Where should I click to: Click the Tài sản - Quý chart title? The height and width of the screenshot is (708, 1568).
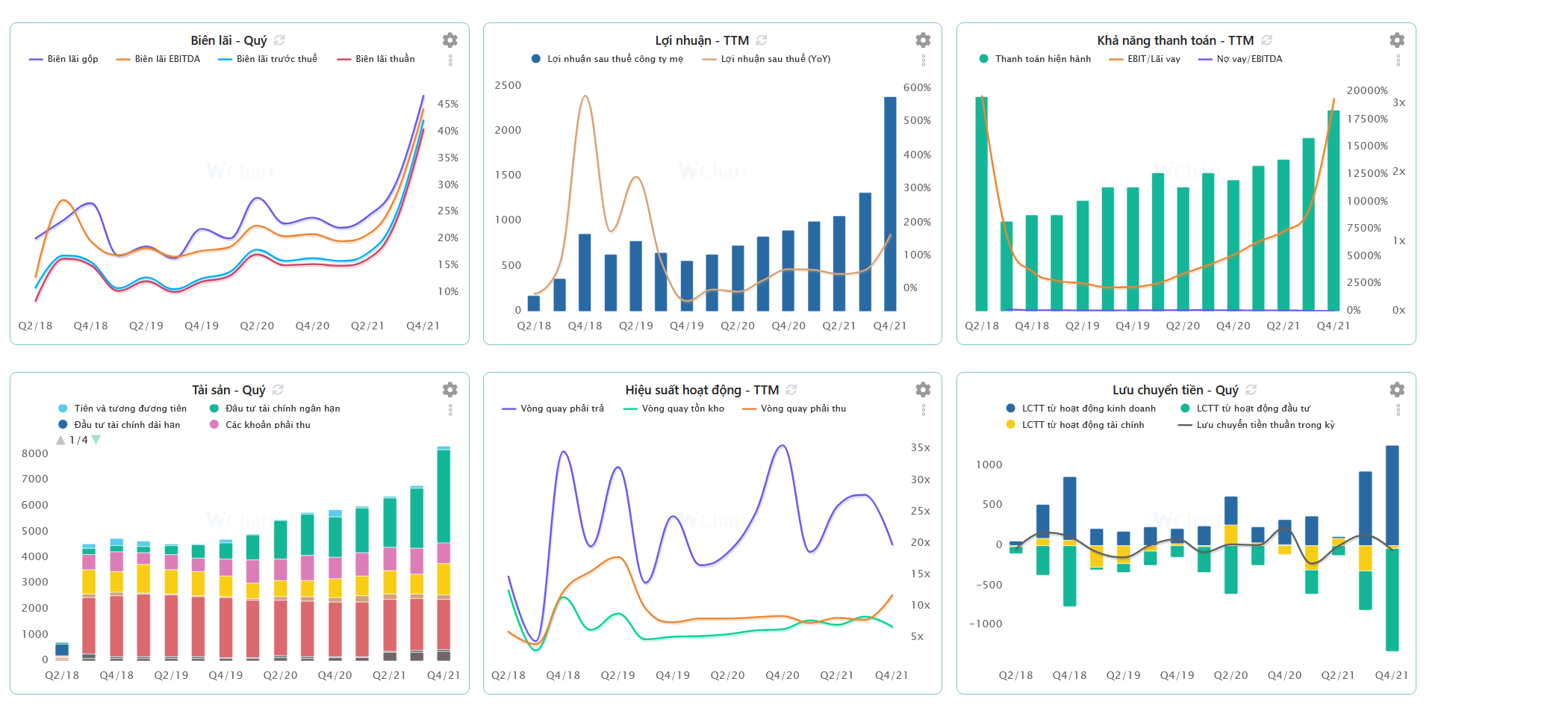point(228,390)
